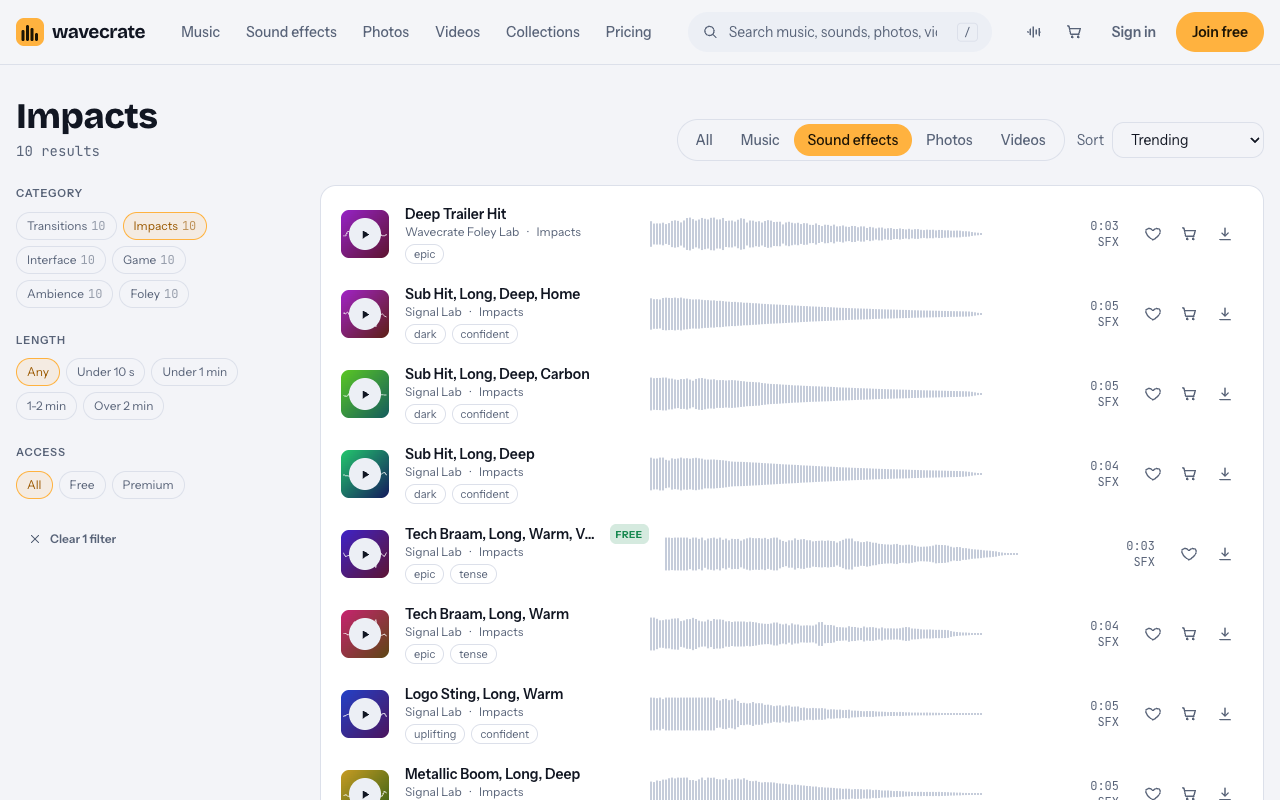Toggle the Foley category filter
Image resolution: width=1280 pixels, height=800 pixels.
pyautogui.click(x=154, y=294)
